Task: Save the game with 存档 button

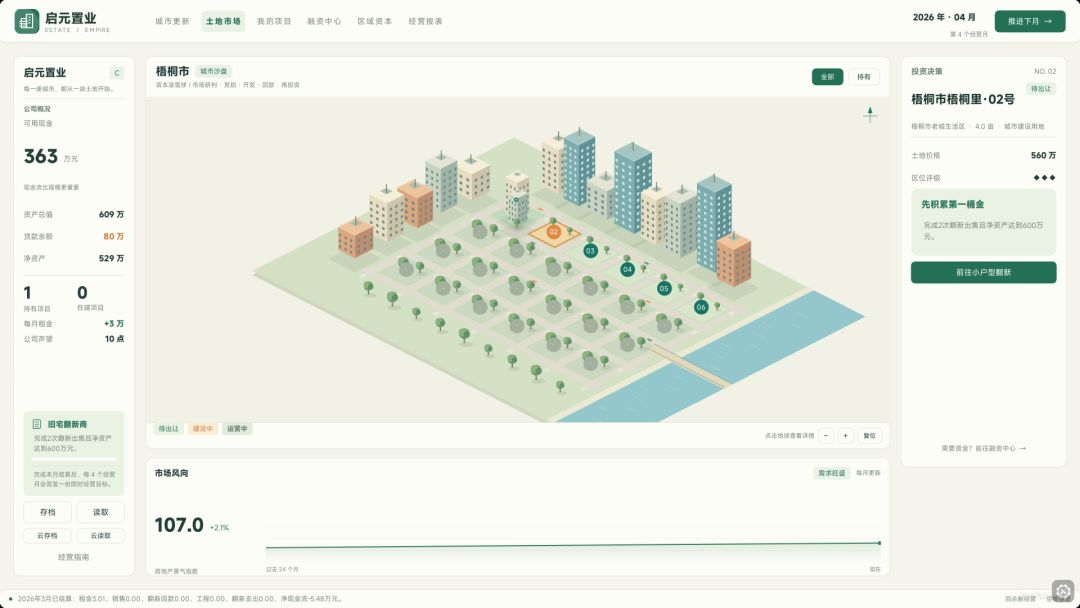Action: click(48, 512)
